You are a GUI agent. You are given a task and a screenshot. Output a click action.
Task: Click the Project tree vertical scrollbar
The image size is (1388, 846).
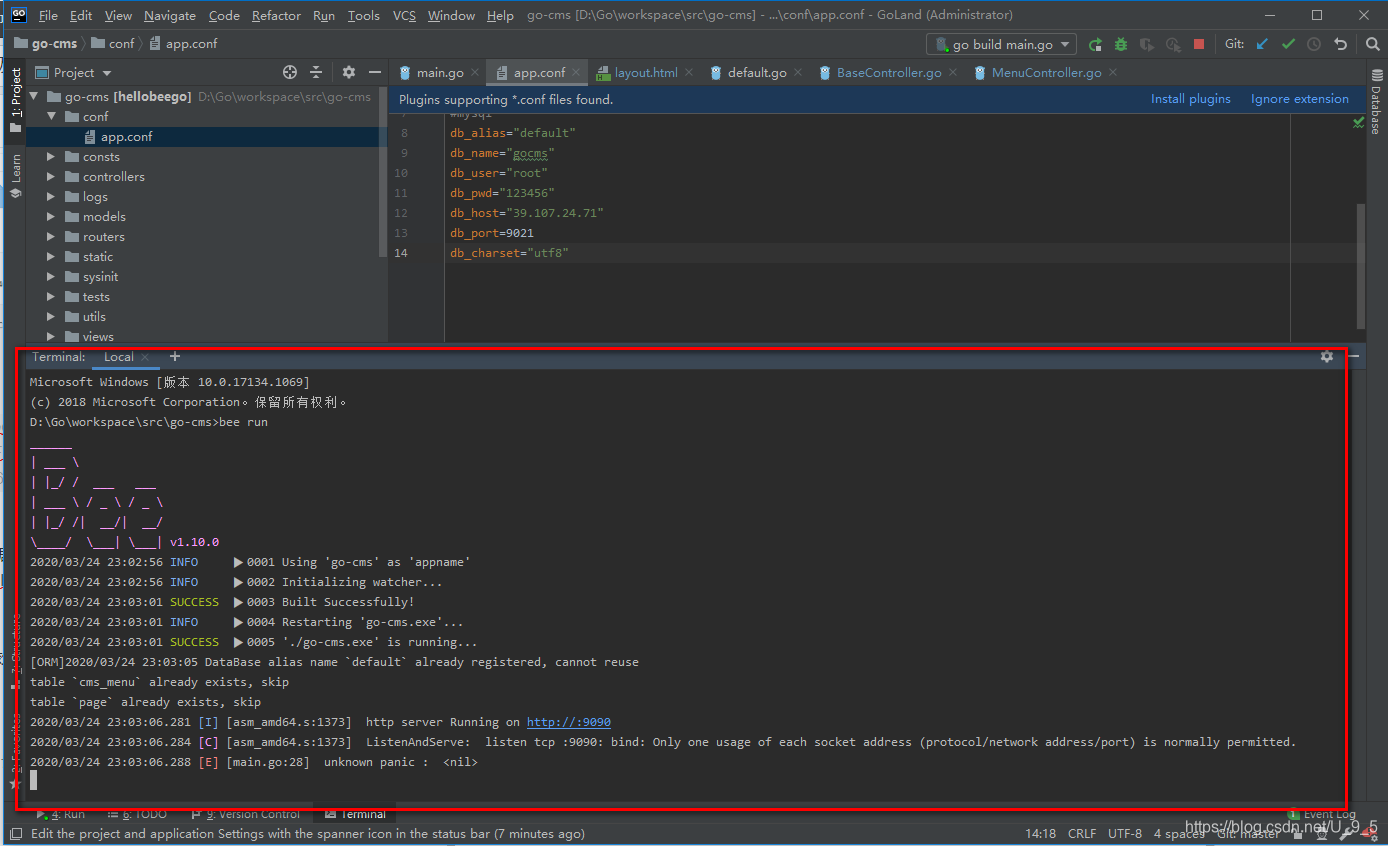pos(383,170)
